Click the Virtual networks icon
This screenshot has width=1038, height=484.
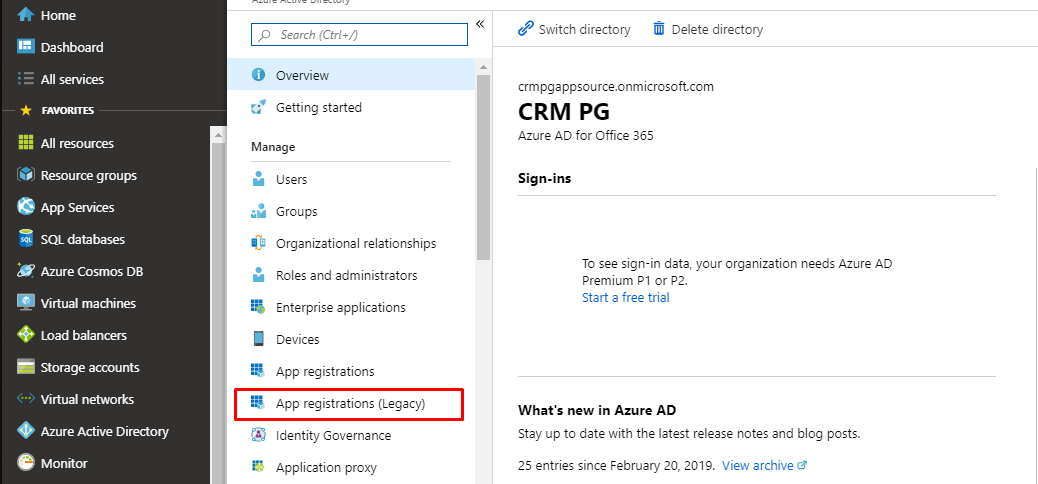(x=26, y=399)
